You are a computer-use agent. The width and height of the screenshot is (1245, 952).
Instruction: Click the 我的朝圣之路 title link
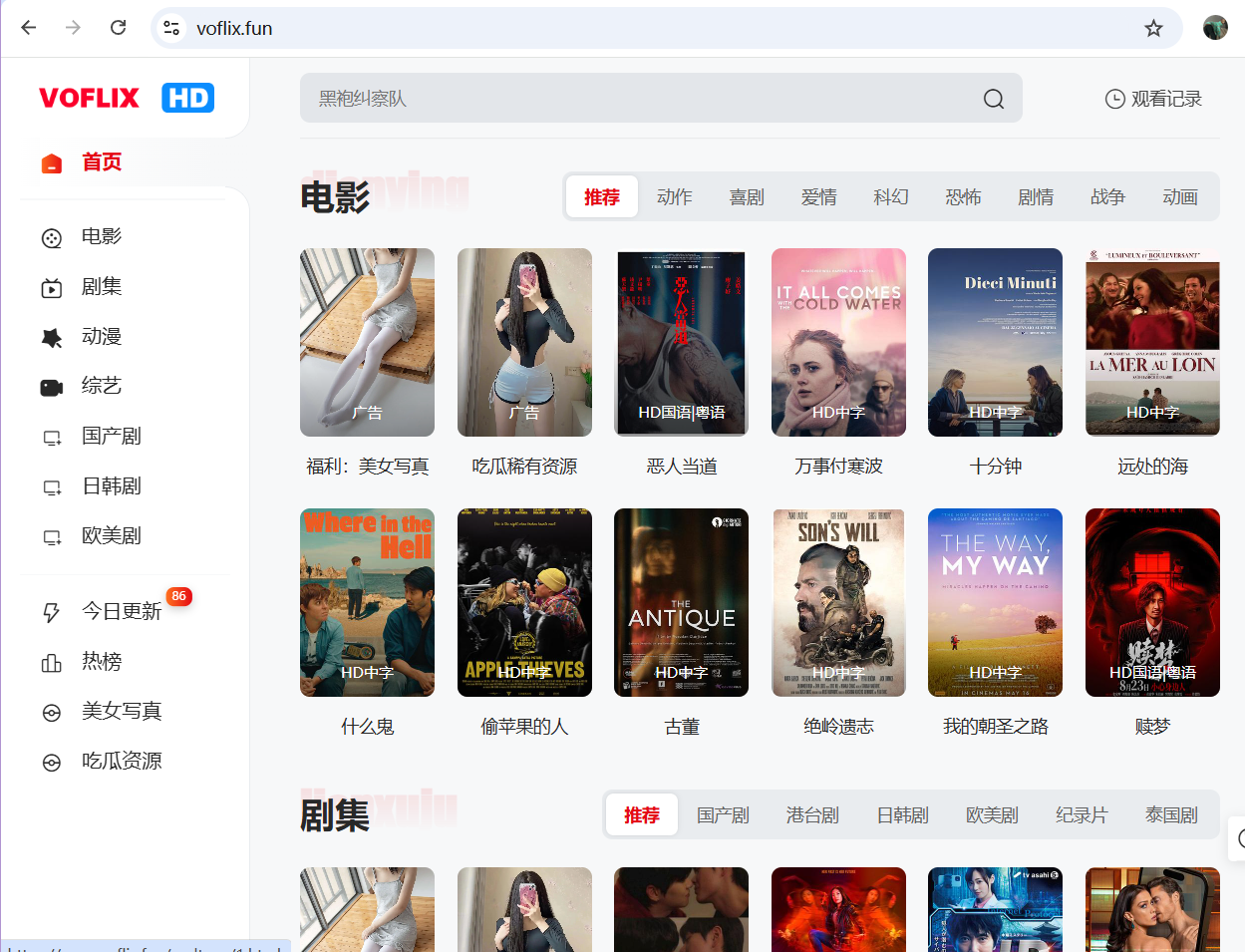click(x=996, y=727)
